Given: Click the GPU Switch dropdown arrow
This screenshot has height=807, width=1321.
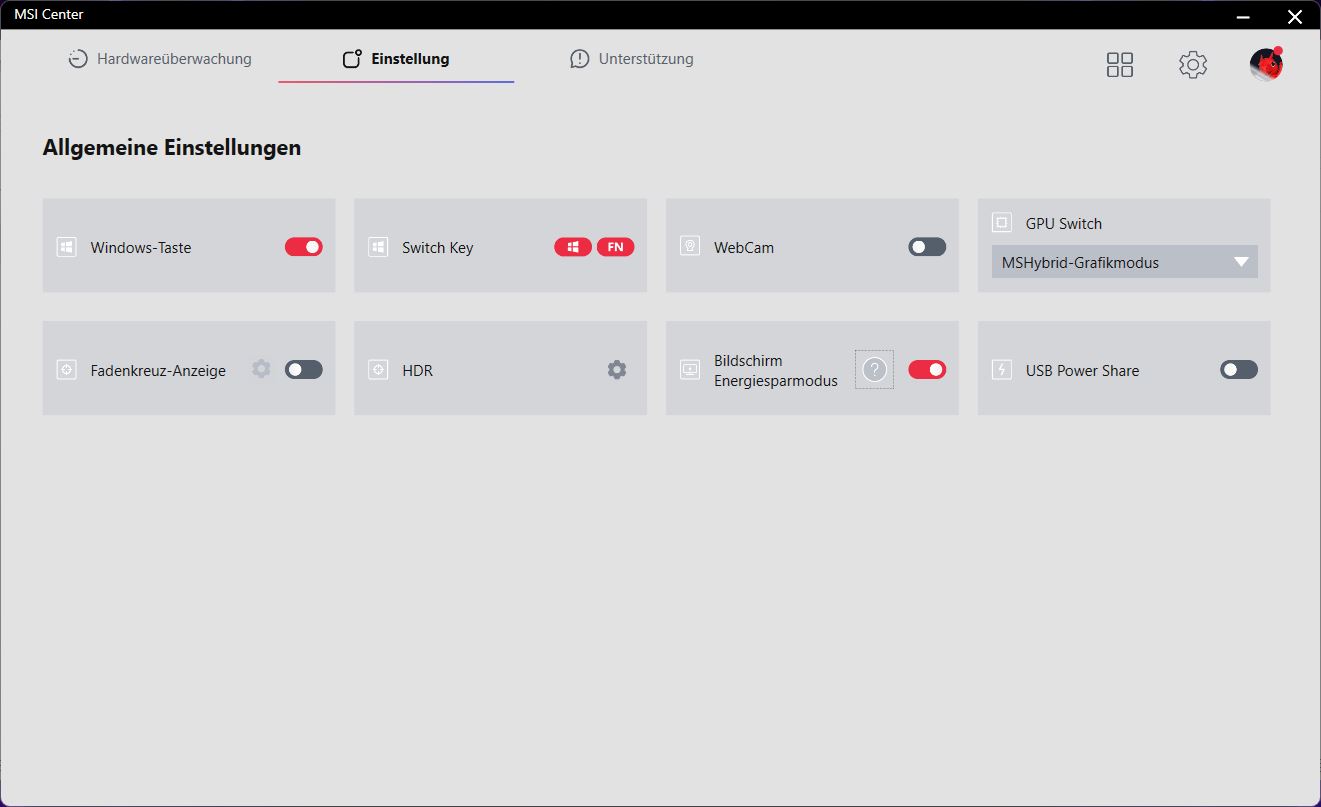Looking at the screenshot, I should 1241,263.
